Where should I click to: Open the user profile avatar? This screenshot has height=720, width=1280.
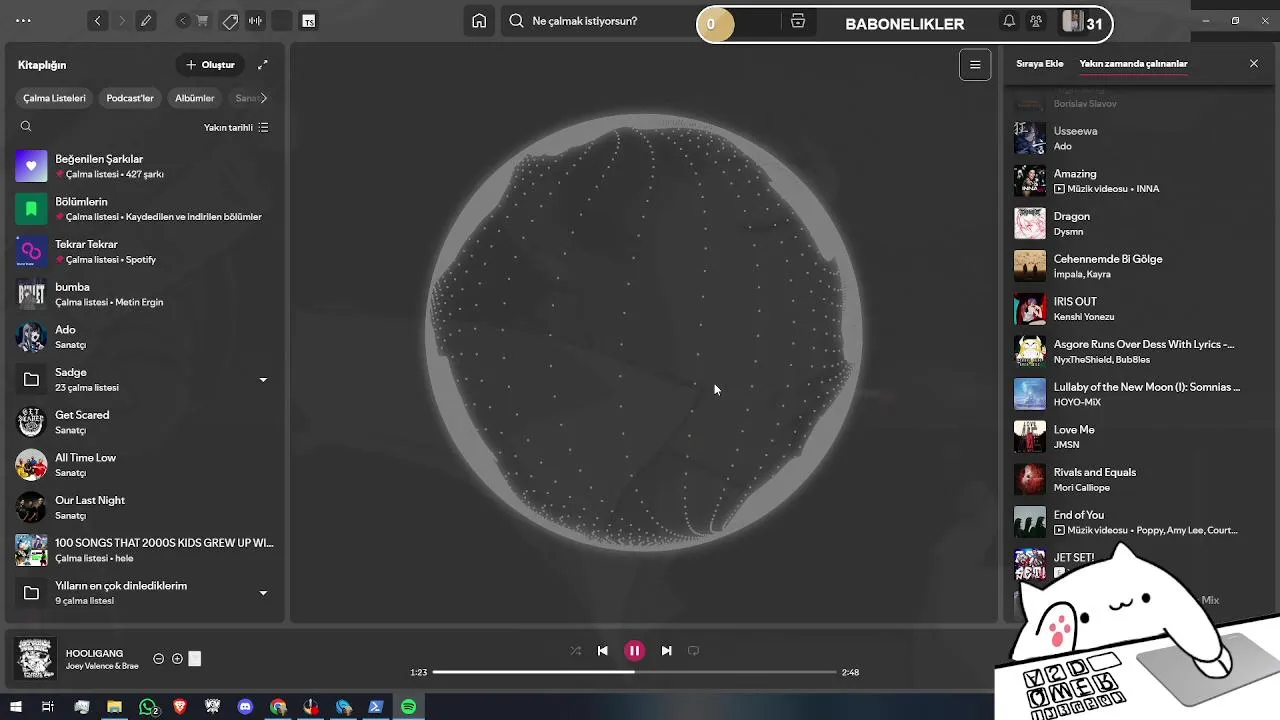click(1072, 22)
